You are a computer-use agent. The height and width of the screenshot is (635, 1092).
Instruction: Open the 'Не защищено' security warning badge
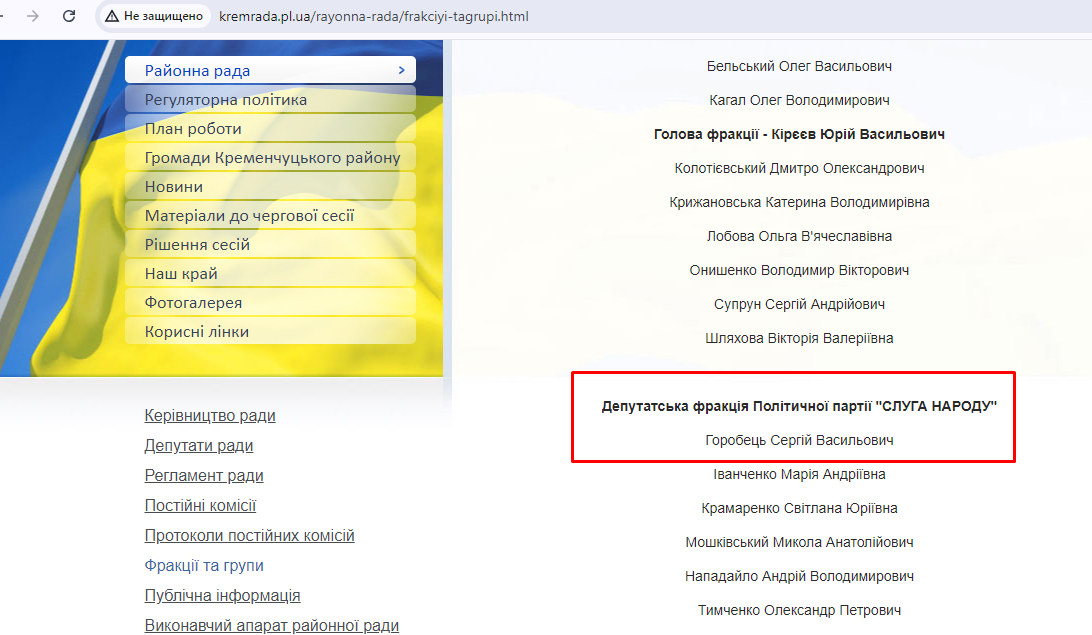[x=154, y=16]
